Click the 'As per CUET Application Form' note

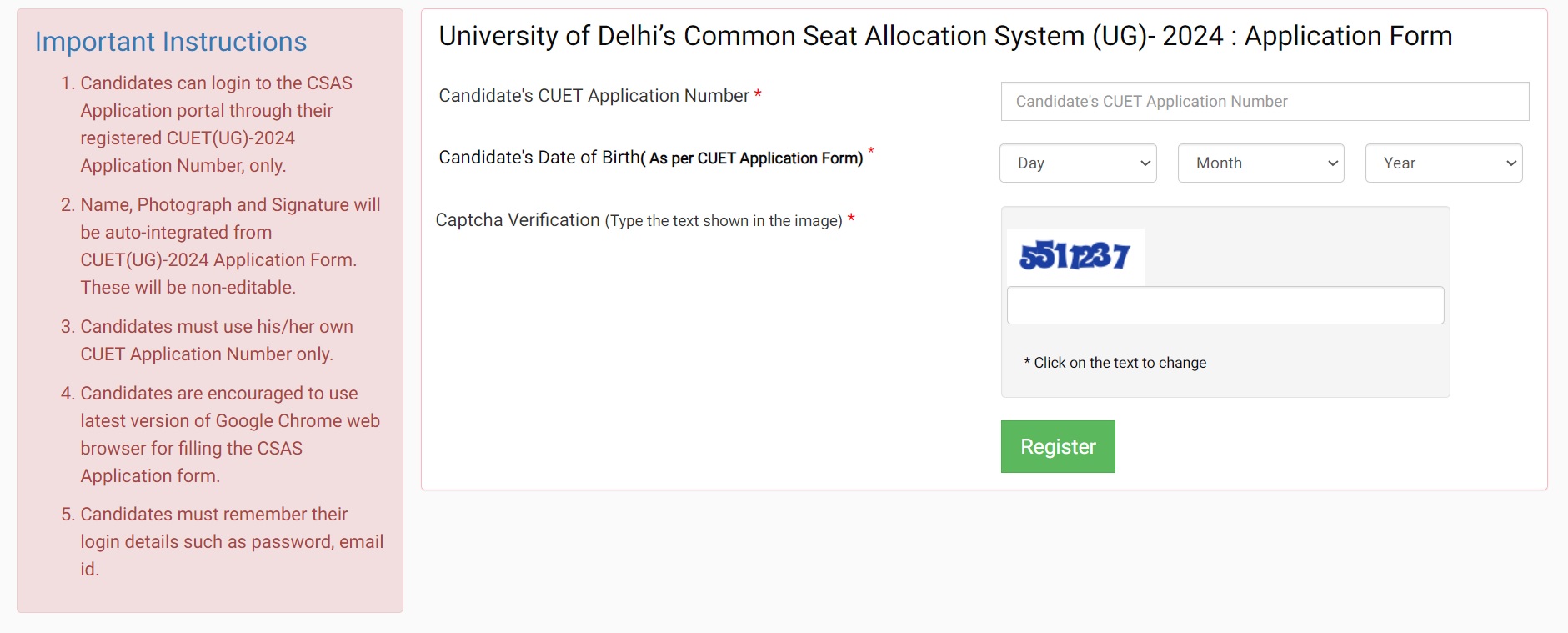[x=755, y=158]
